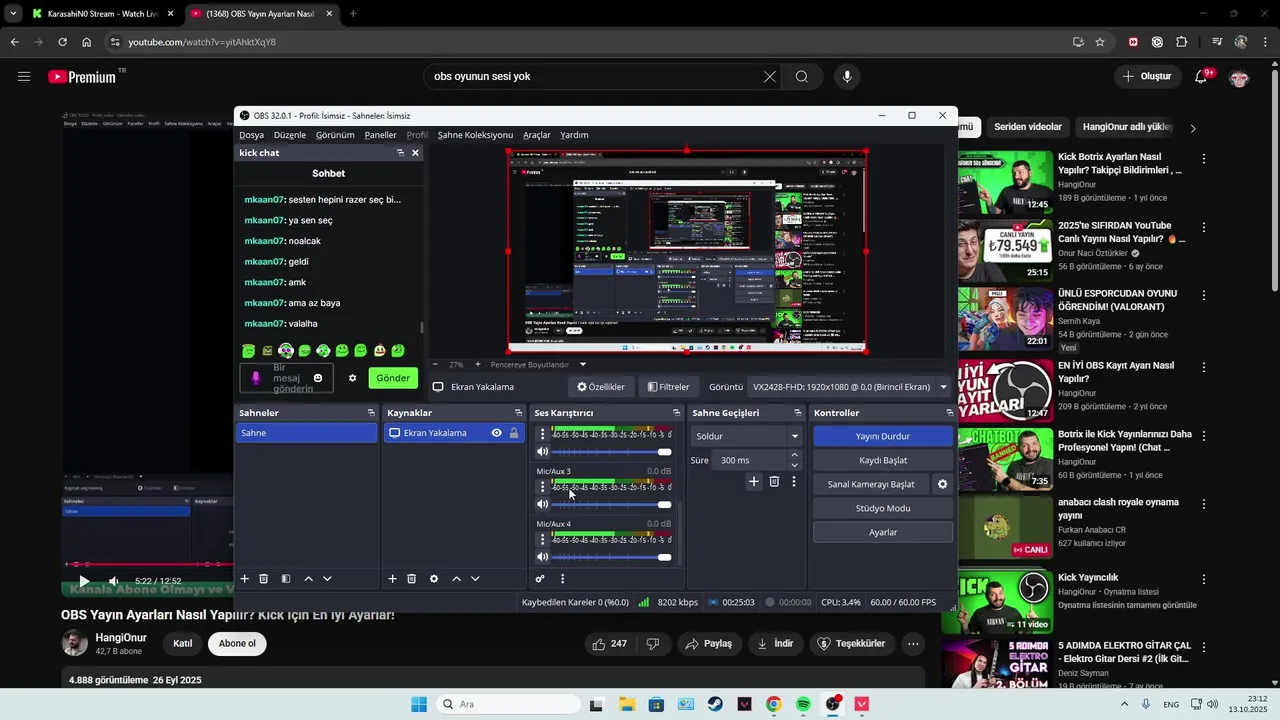The height and width of the screenshot is (720, 1280).
Task: Open Filtreler for the selected source
Action: point(668,387)
